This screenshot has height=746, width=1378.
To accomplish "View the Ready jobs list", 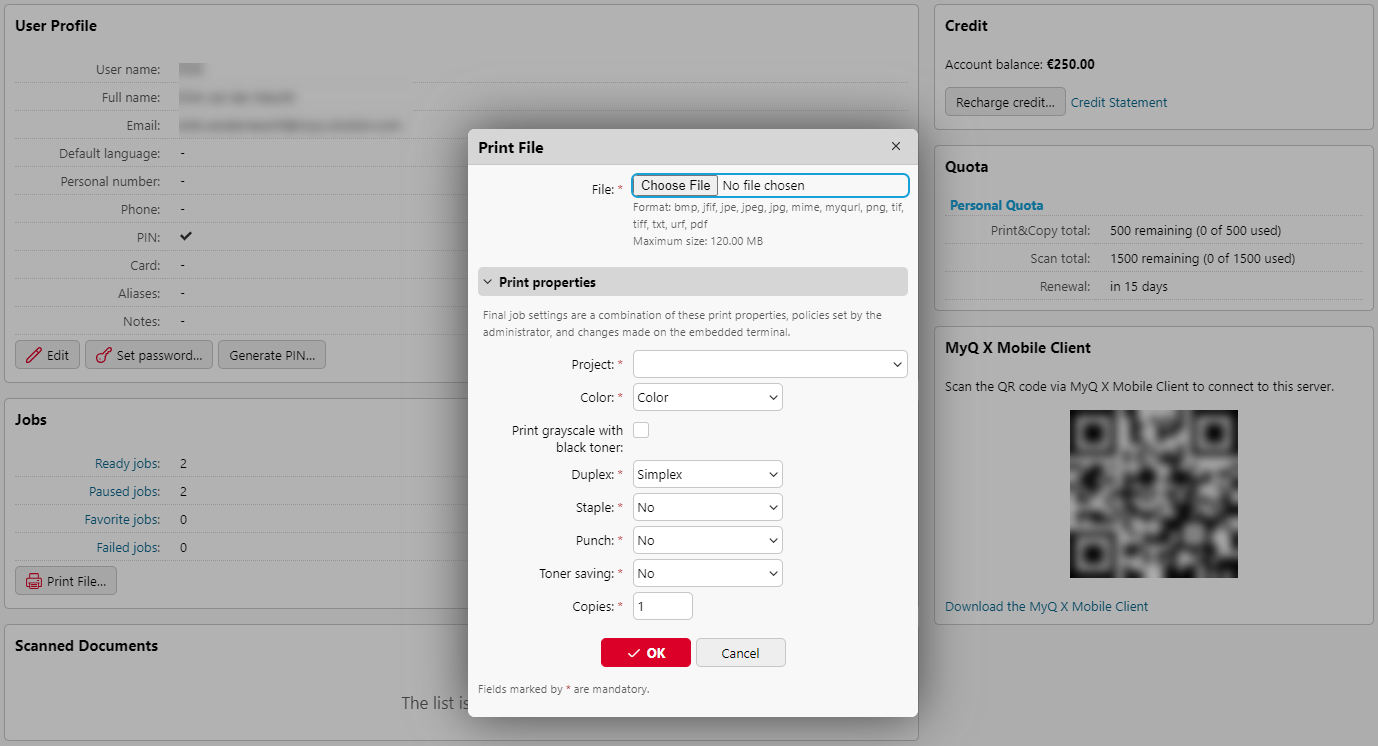I will (127, 463).
